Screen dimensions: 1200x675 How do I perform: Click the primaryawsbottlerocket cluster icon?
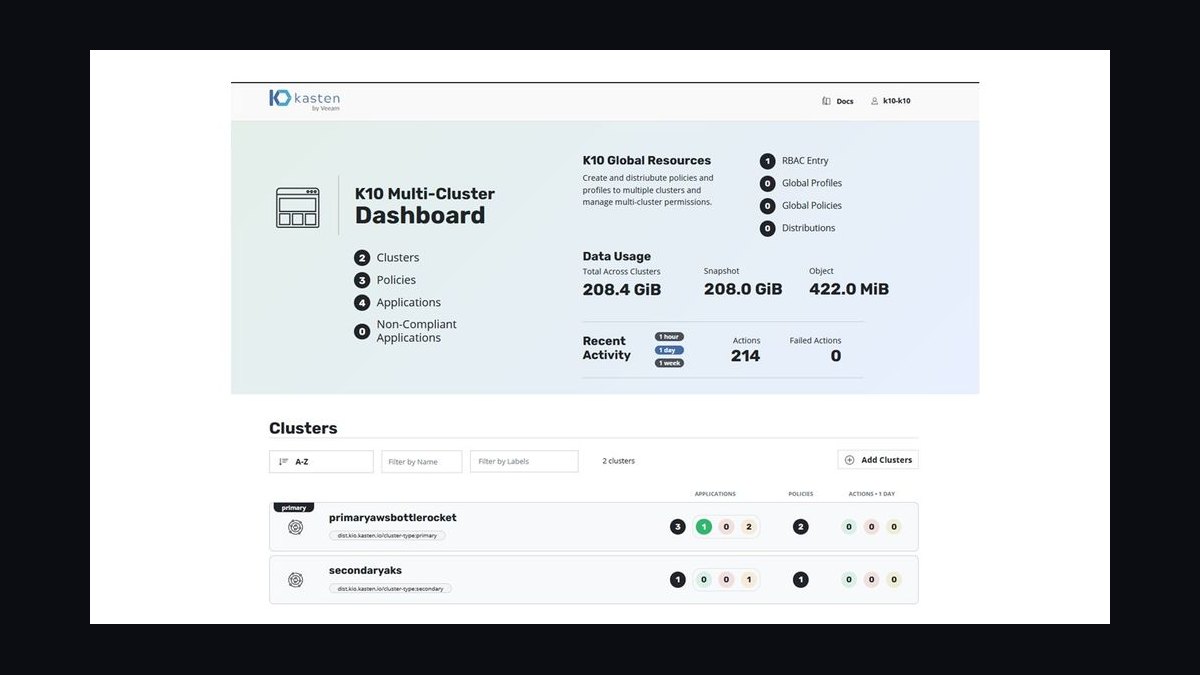pyautogui.click(x=295, y=528)
